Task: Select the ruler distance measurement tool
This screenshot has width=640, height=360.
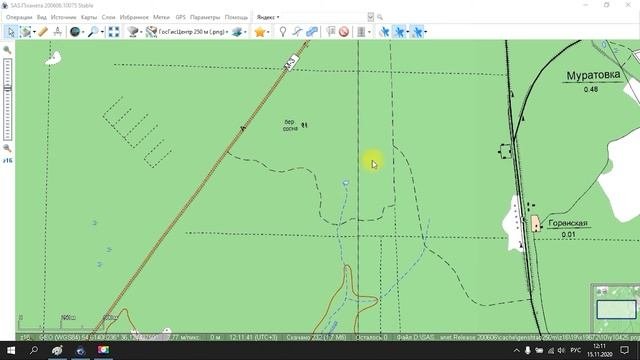Action: click(43, 32)
